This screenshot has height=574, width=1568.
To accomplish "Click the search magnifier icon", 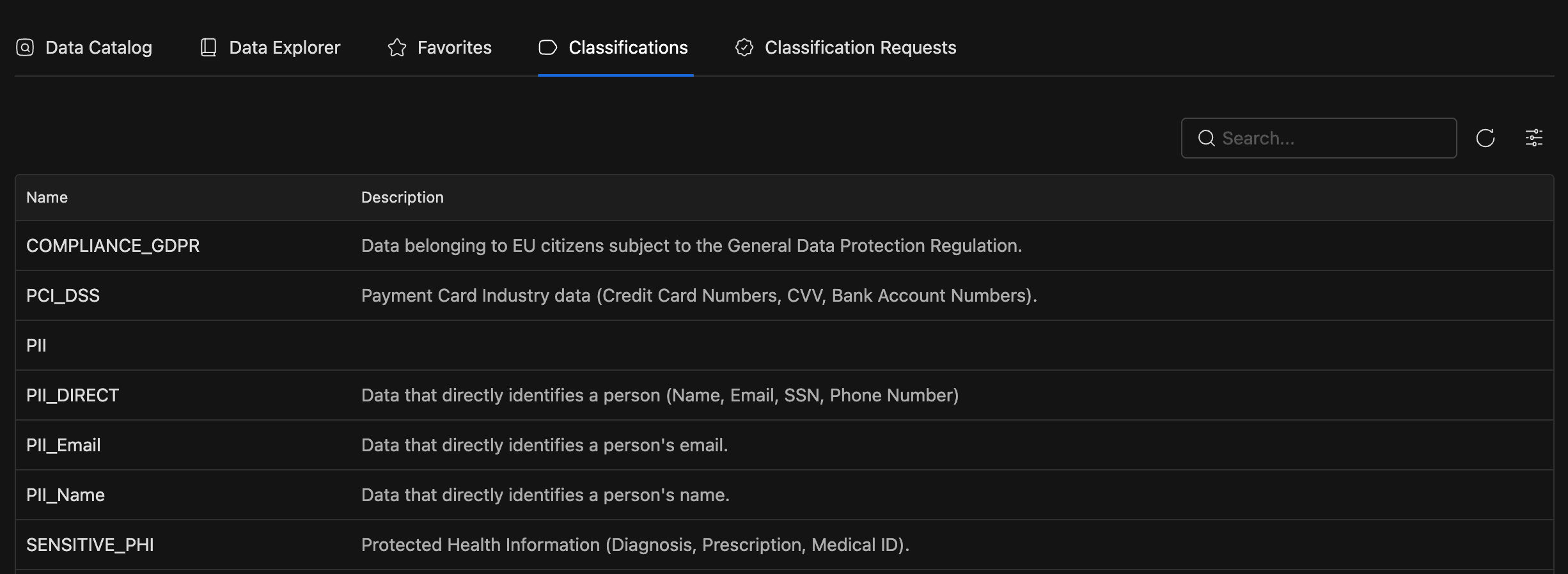I will click(x=1207, y=138).
